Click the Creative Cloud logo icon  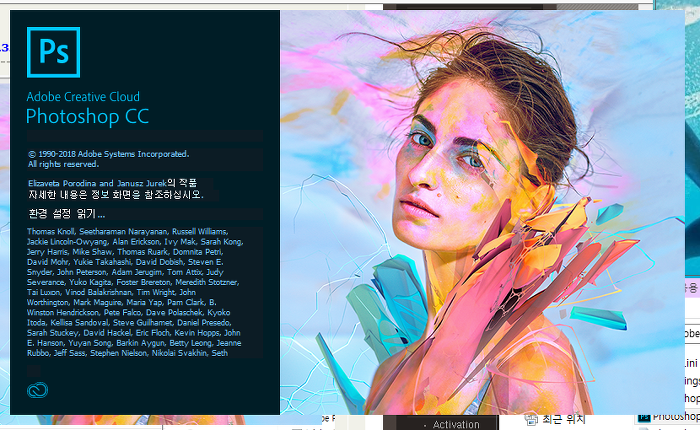pos(38,390)
